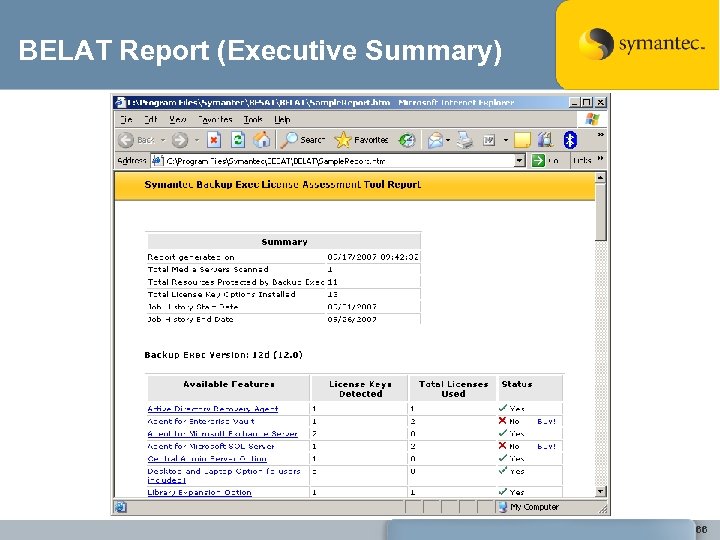The image size is (720, 540).
Task: Print the page using the printer icon
Action: (x=465, y=140)
